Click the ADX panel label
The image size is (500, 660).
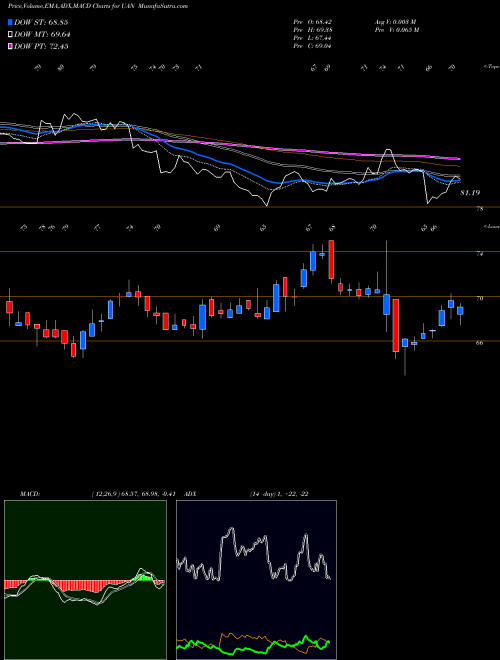pos(190,493)
